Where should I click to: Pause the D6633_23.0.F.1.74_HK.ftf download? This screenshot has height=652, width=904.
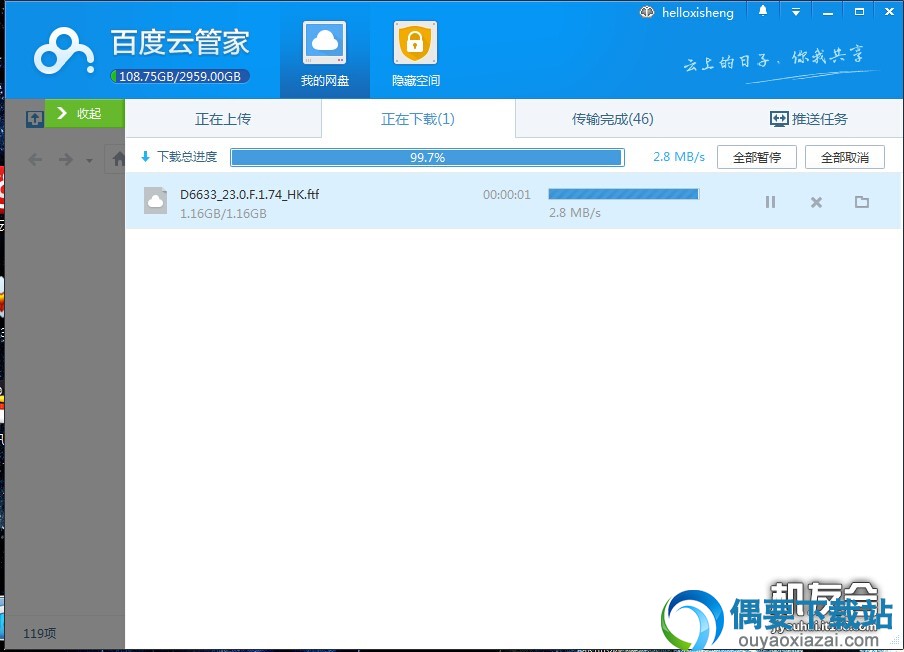click(x=770, y=202)
